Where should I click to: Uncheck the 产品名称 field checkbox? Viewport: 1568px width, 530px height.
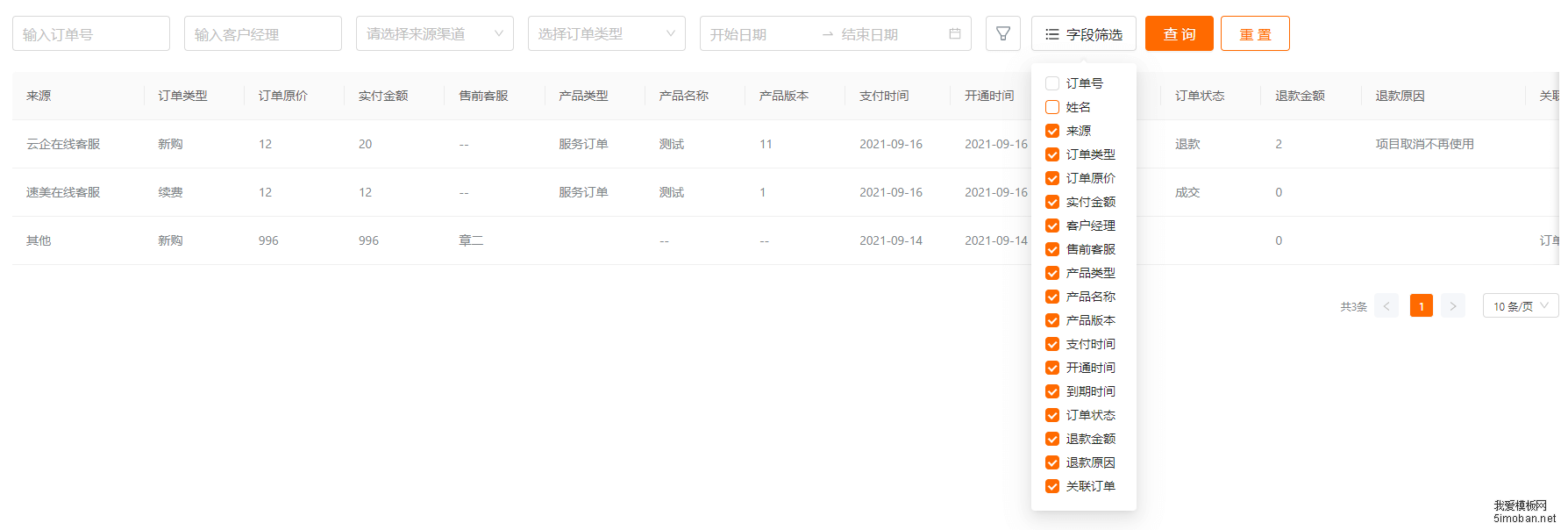tap(1052, 297)
